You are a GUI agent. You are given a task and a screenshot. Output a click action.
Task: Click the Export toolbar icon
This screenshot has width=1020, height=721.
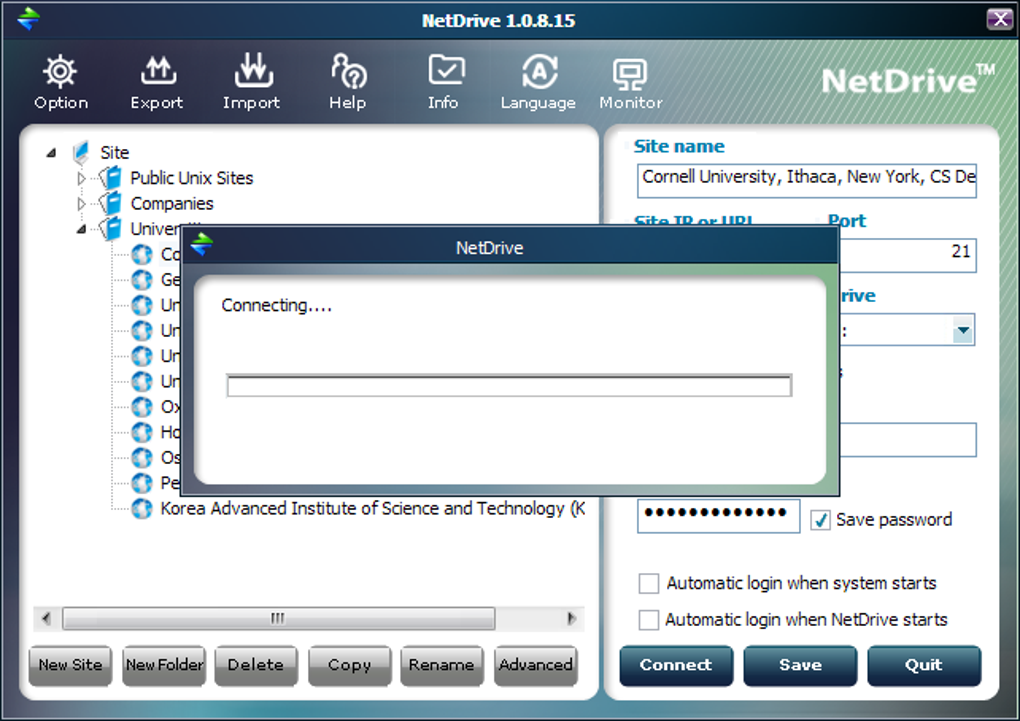[158, 72]
